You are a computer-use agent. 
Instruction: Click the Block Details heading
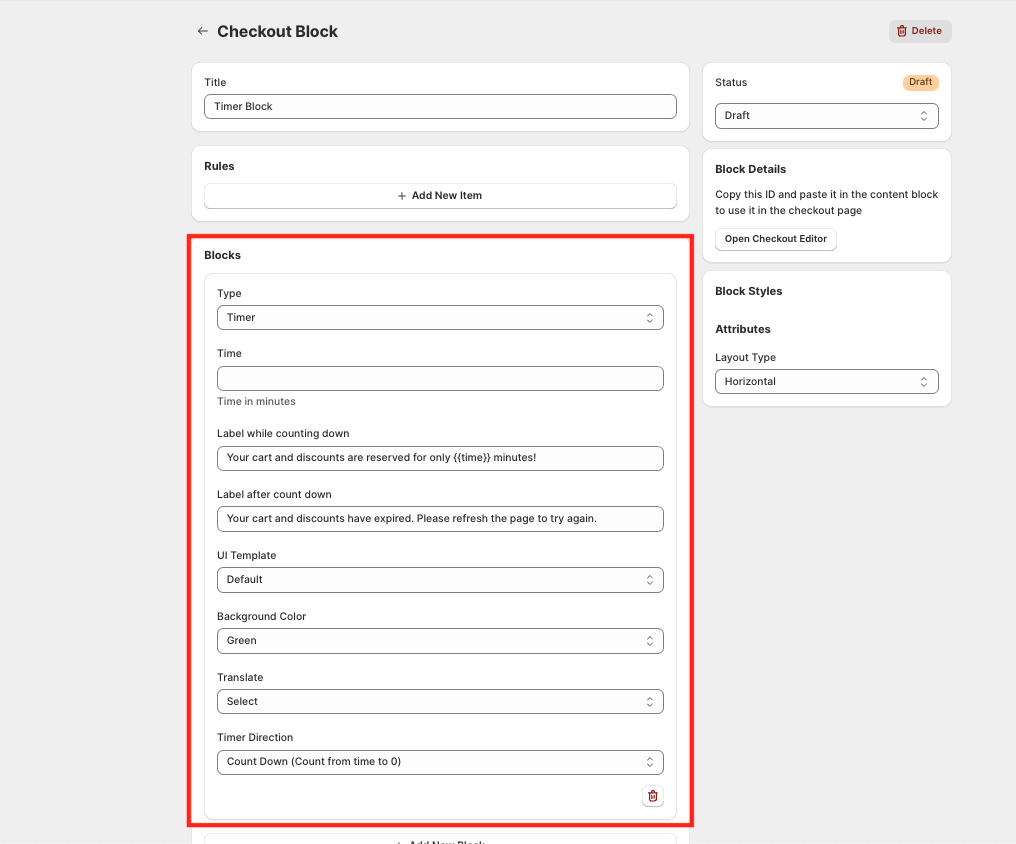pos(750,170)
